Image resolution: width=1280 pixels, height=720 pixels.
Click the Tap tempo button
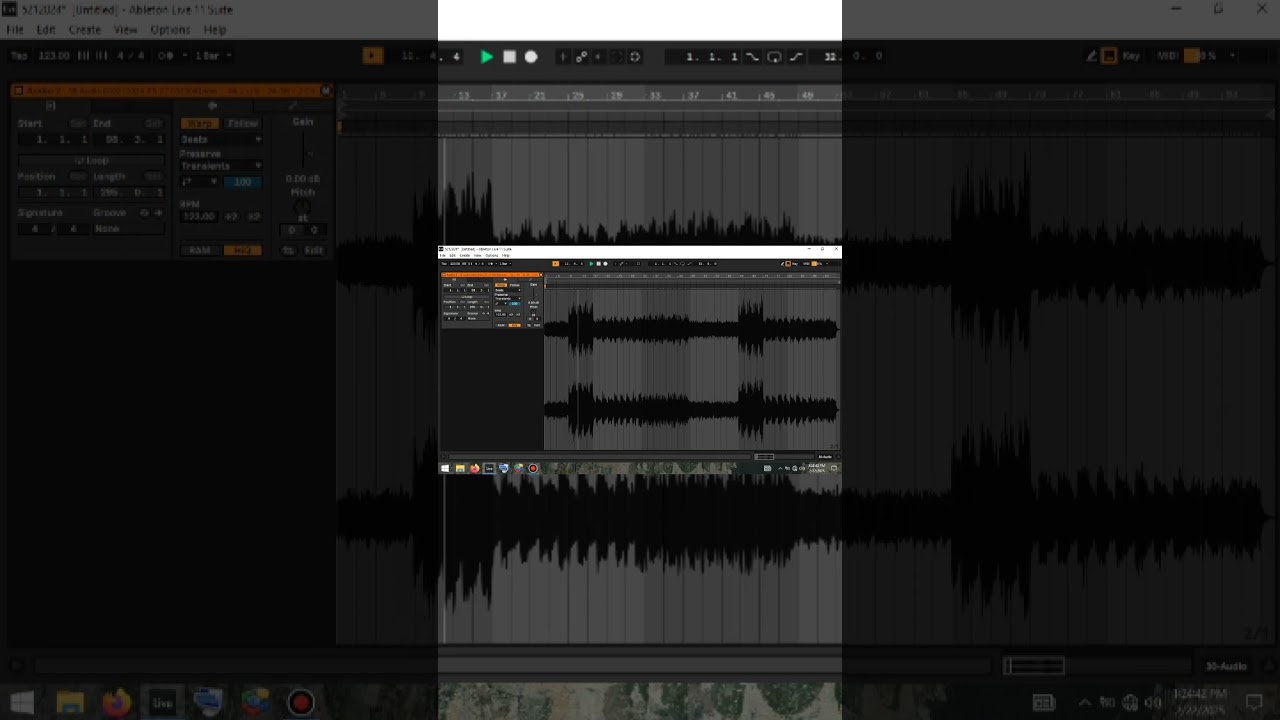[19, 56]
